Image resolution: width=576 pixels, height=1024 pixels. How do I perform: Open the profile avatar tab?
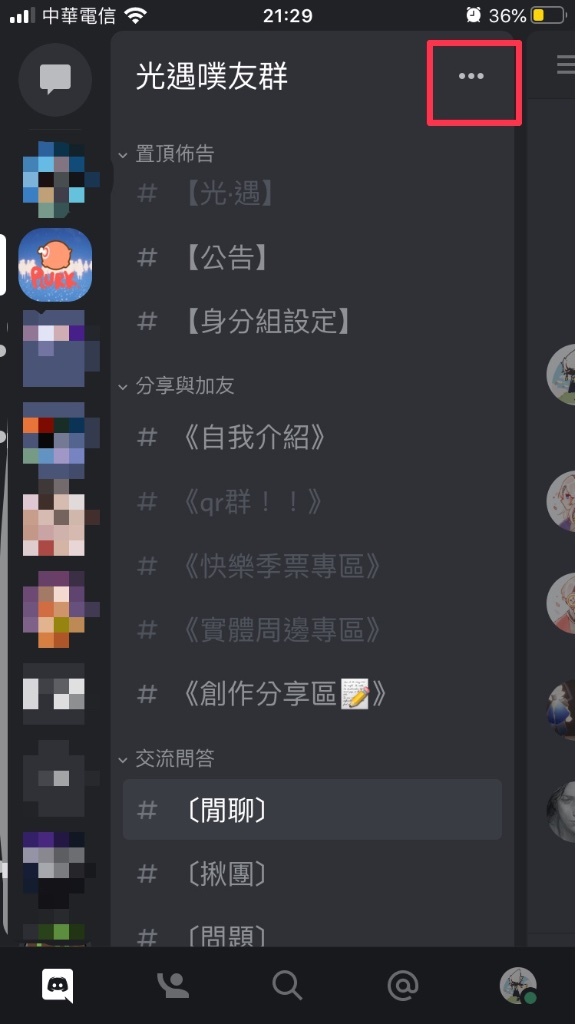pos(518,985)
